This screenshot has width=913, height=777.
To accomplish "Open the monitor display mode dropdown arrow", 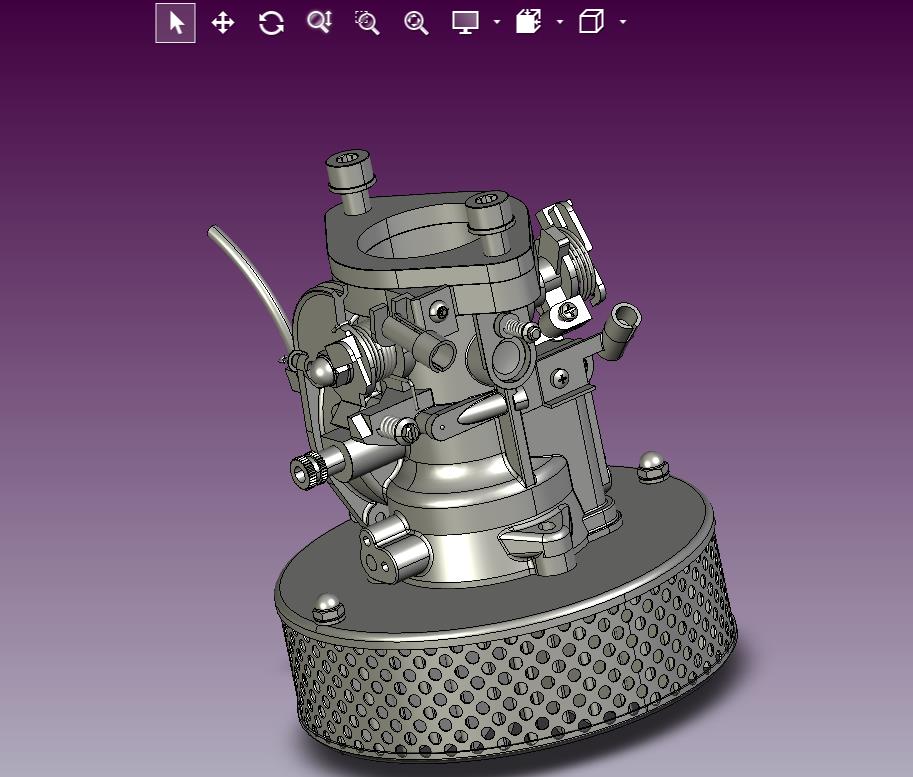I will click(x=497, y=22).
